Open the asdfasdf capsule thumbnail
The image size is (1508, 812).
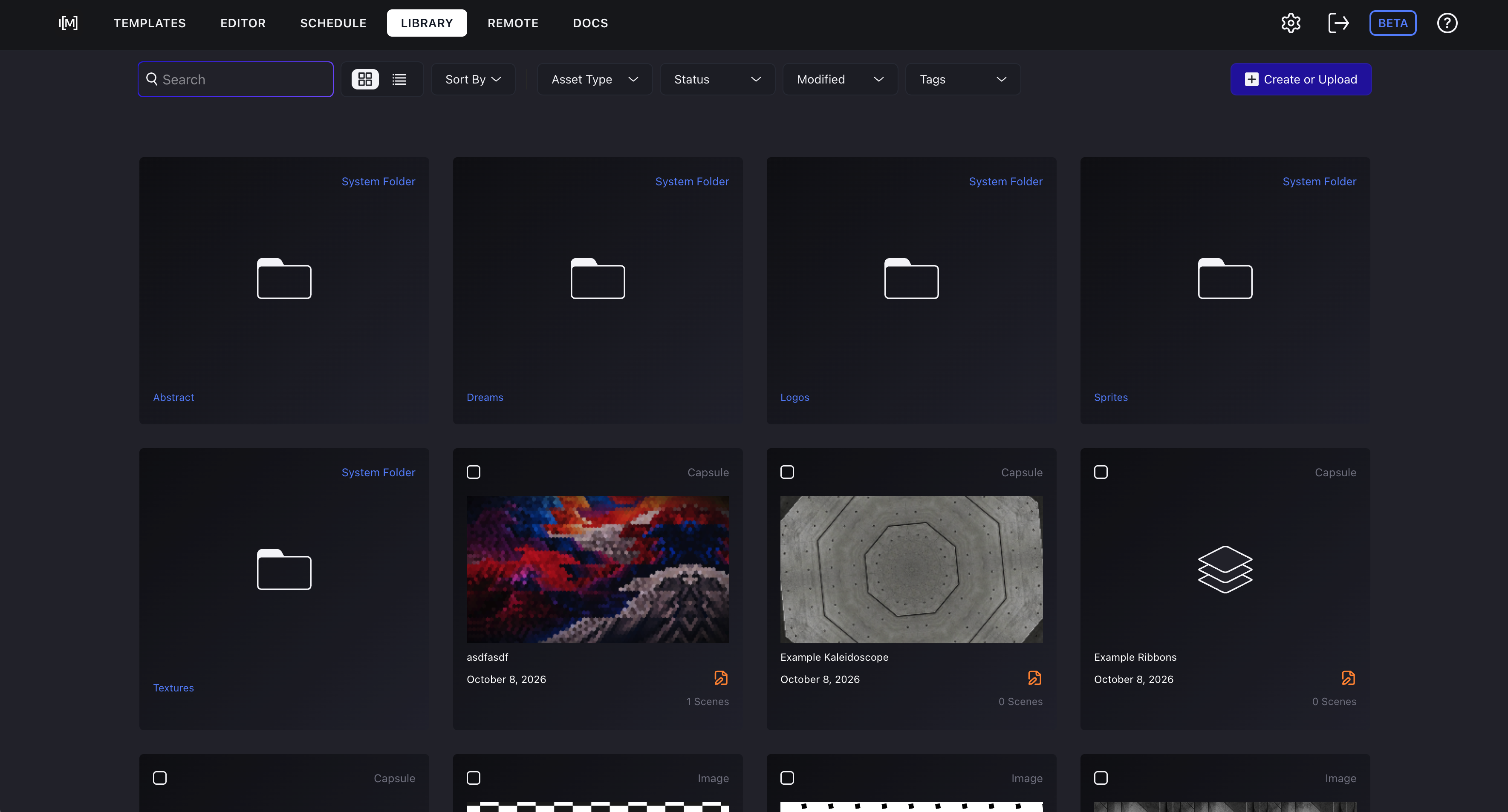tap(598, 569)
